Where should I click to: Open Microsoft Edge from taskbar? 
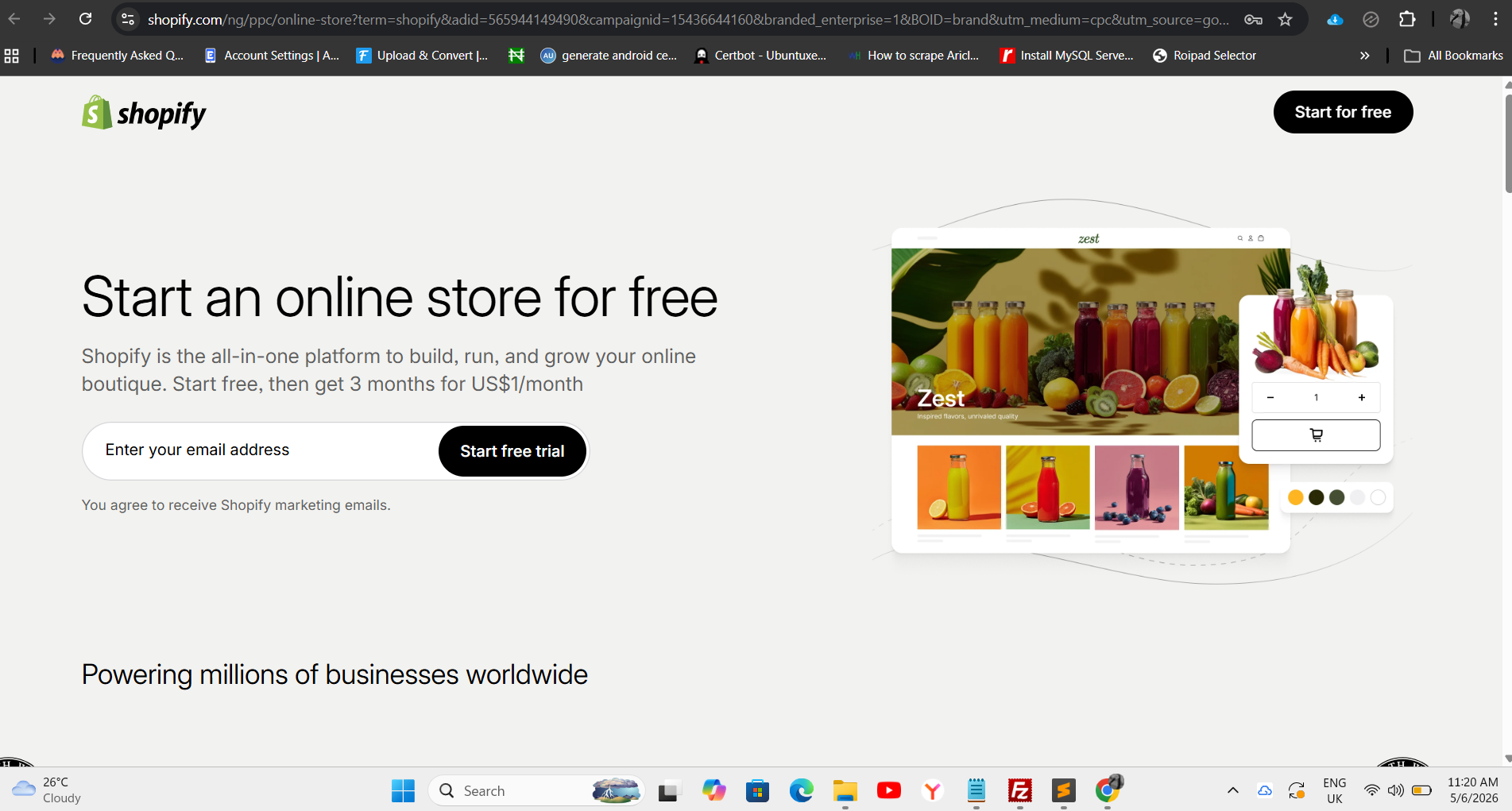[x=801, y=790]
